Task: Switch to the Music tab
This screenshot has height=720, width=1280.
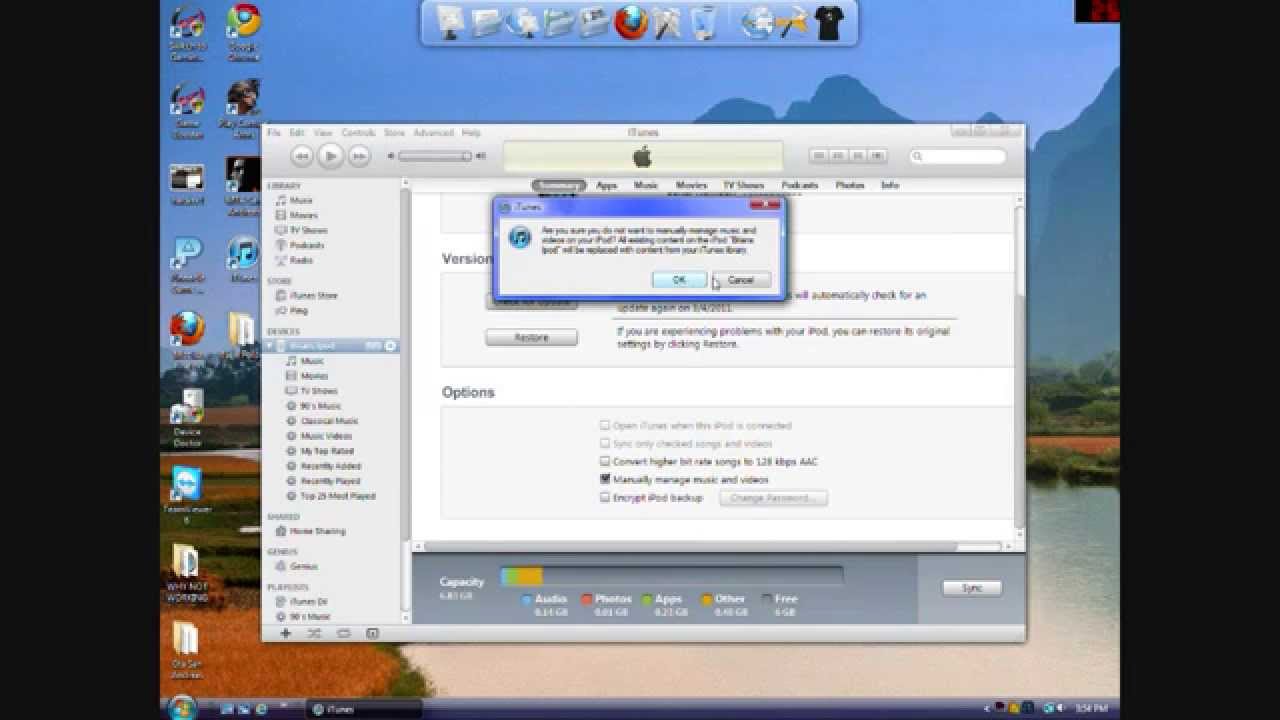Action: (646, 185)
